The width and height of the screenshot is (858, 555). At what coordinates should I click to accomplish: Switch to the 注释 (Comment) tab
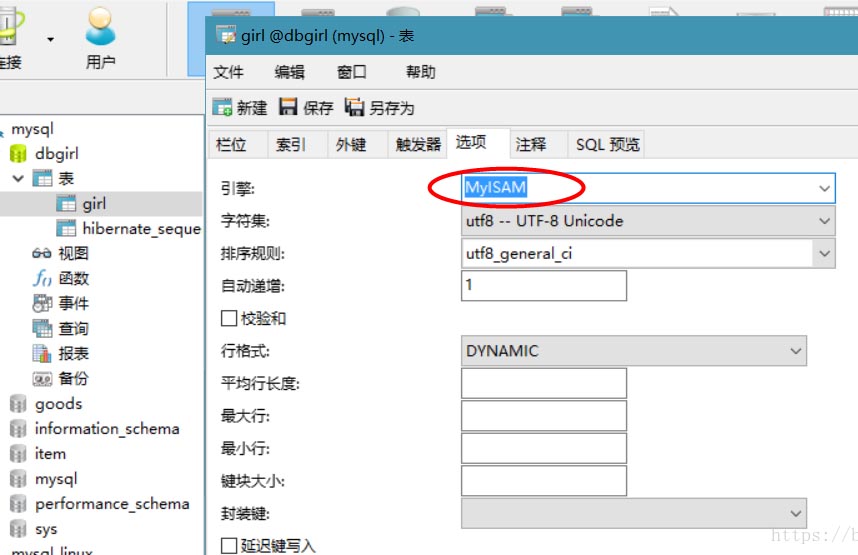pos(538,144)
